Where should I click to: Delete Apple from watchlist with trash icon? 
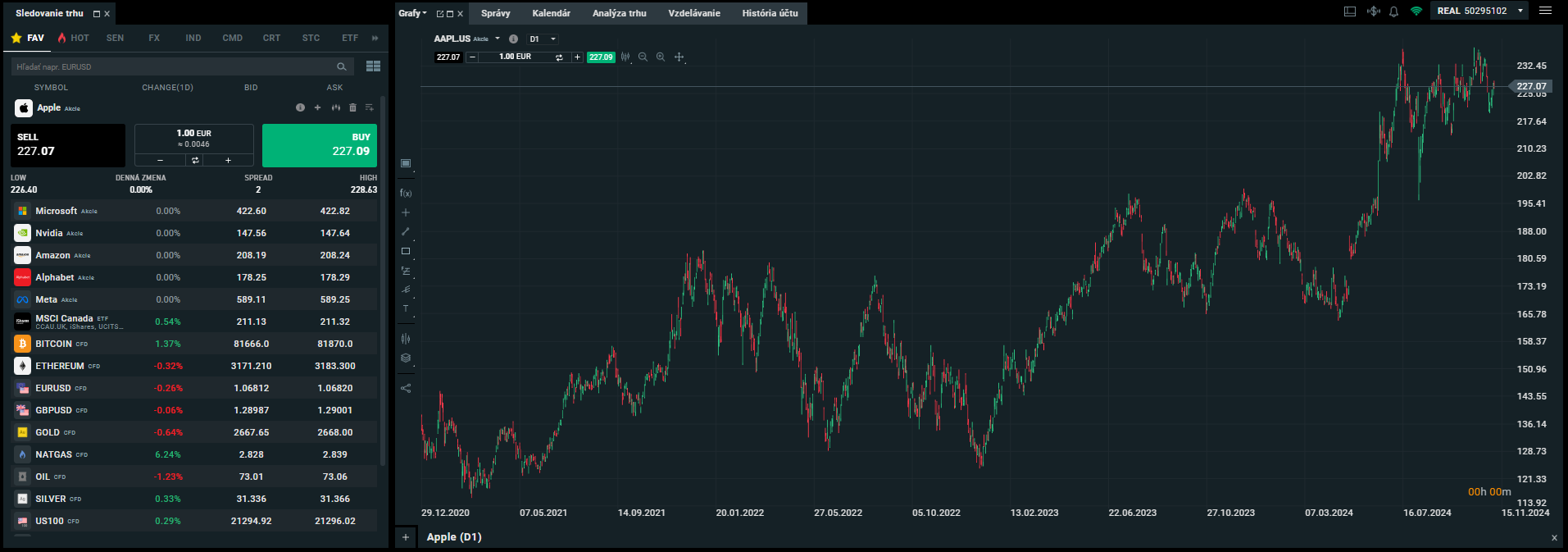(x=352, y=107)
